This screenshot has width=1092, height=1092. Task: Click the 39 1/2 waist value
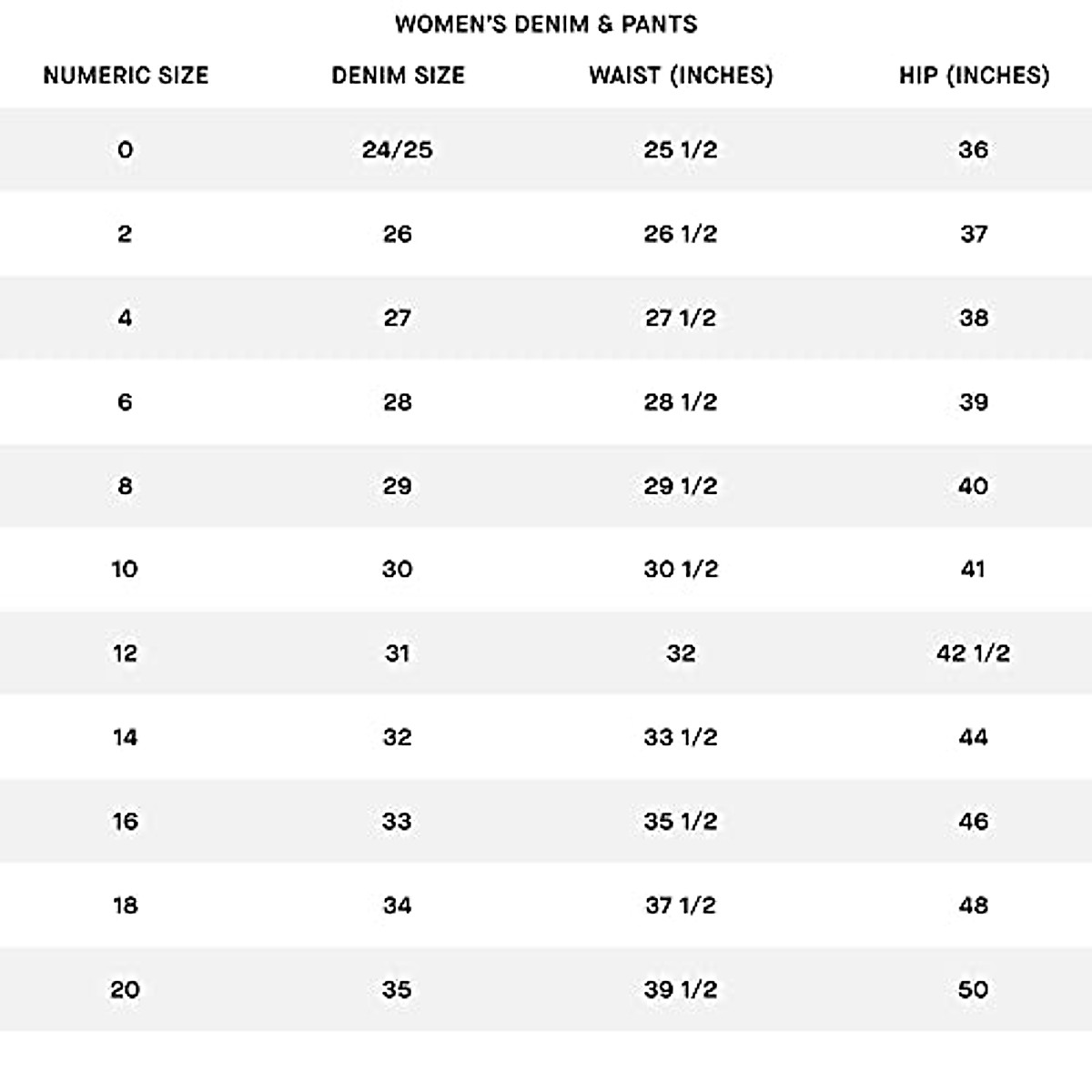coord(681,989)
